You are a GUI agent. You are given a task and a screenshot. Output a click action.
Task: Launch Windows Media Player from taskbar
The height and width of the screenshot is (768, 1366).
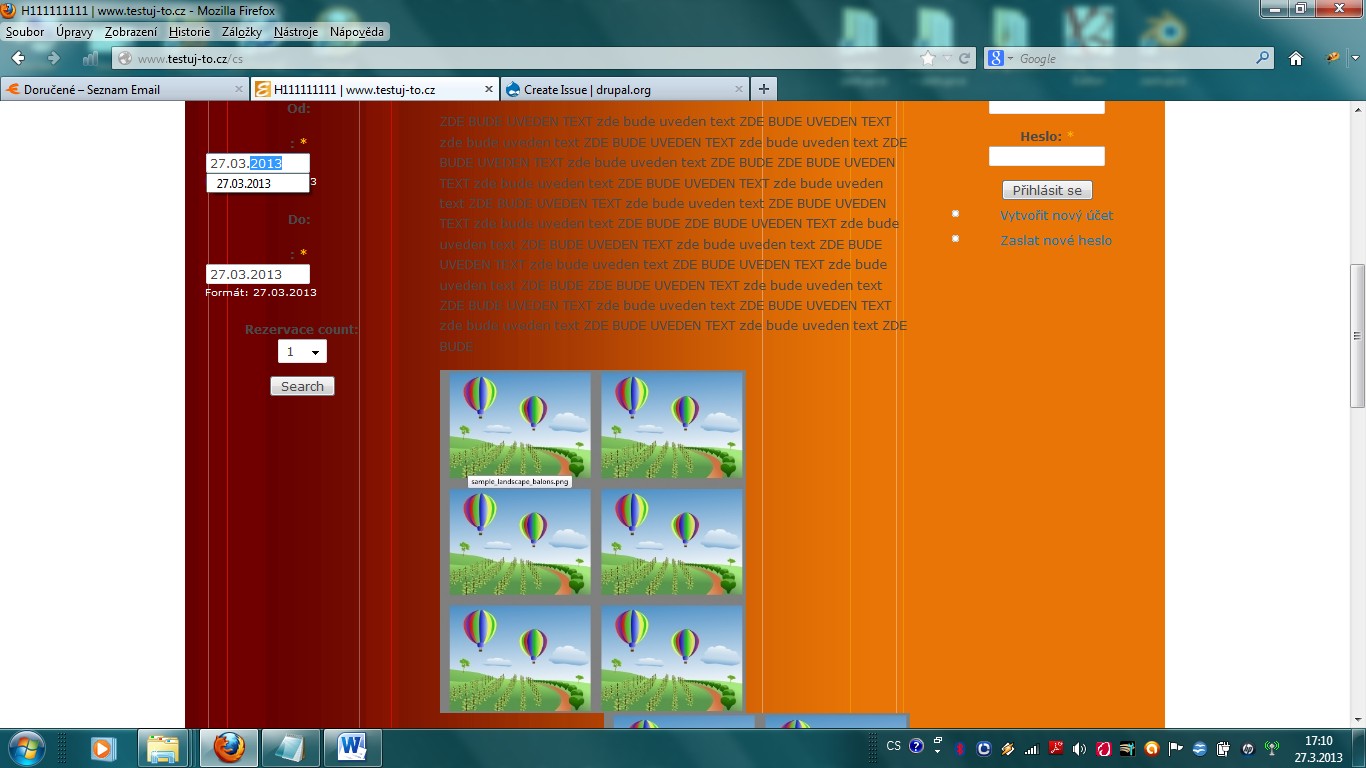coord(102,748)
